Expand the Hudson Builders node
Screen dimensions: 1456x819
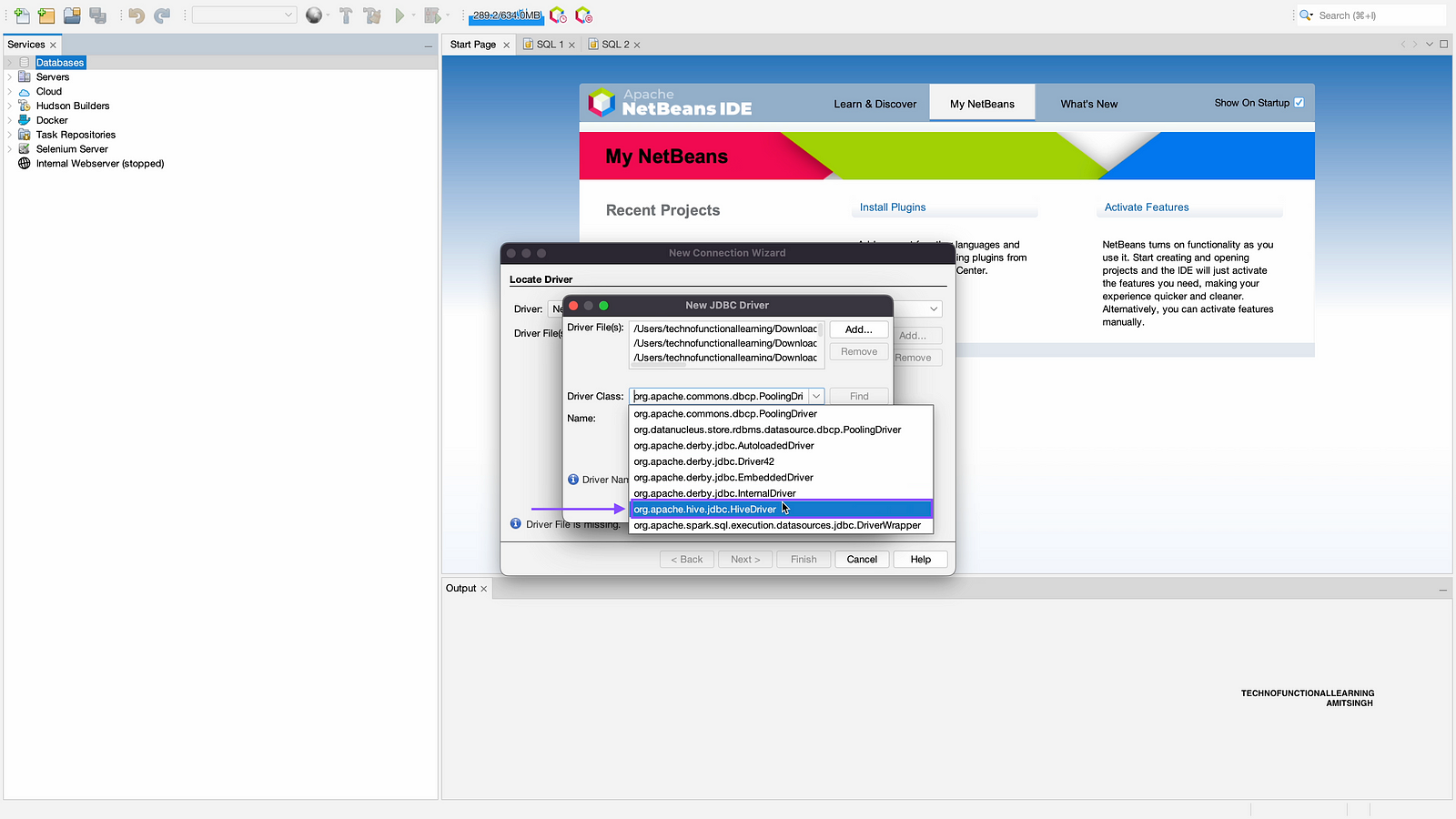pos(10,106)
